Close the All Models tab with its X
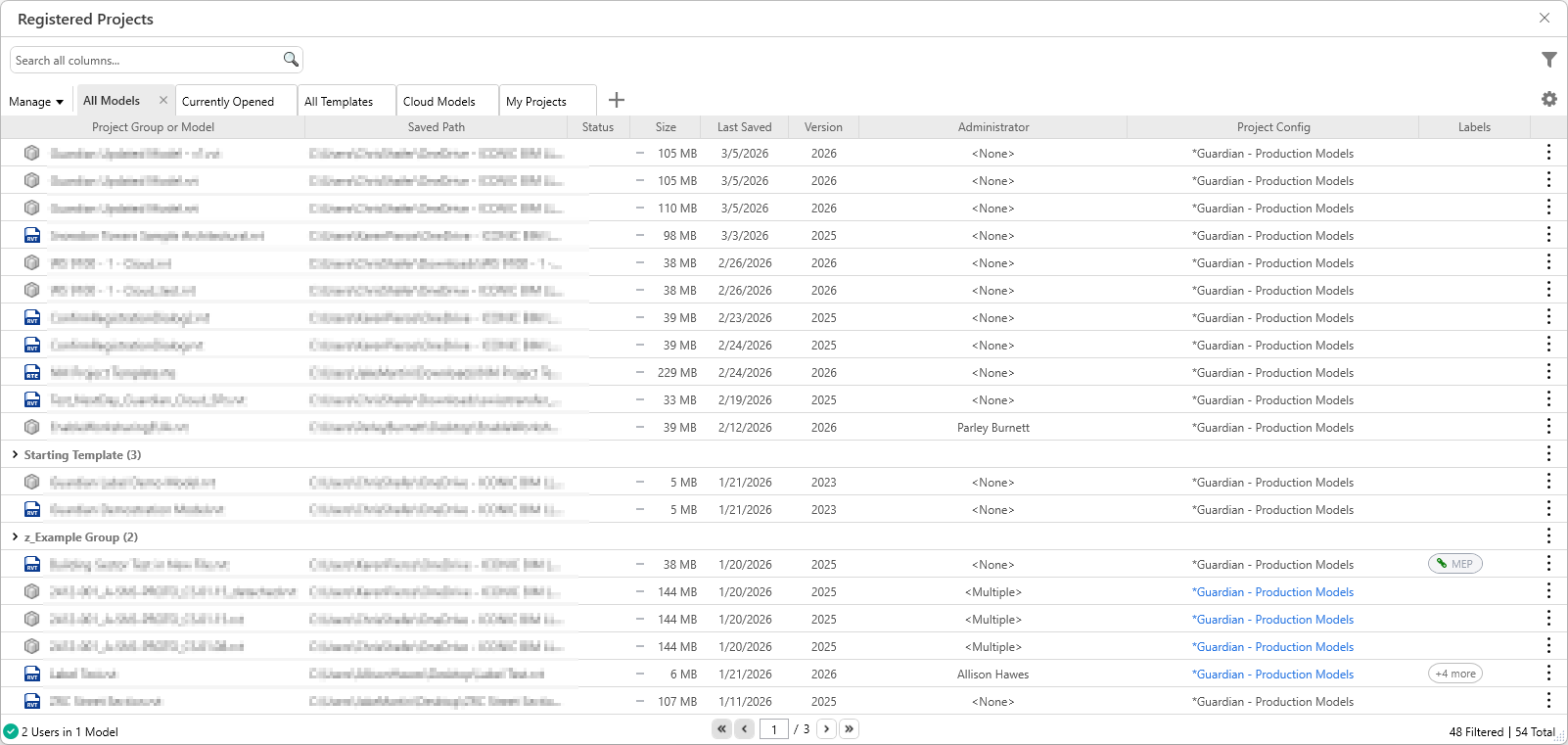The height and width of the screenshot is (745, 1568). [x=163, y=100]
